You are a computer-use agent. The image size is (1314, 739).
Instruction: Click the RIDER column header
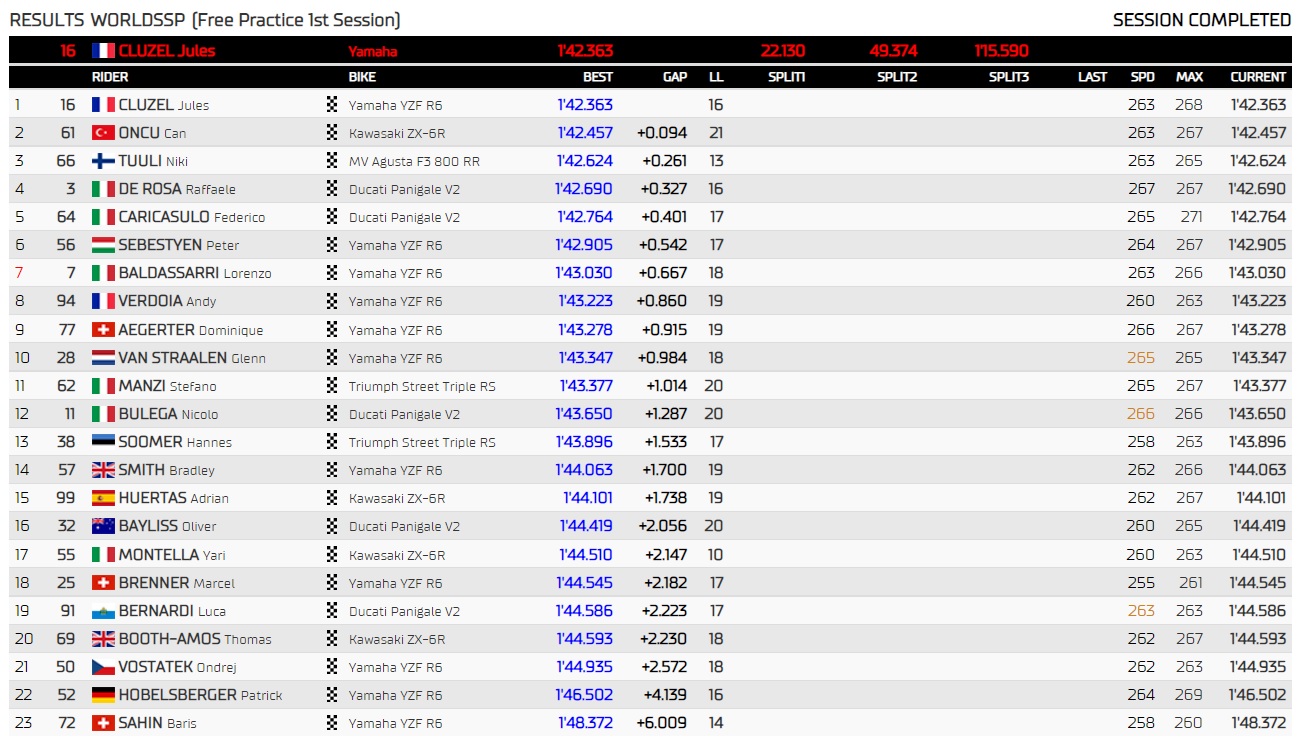coord(110,77)
